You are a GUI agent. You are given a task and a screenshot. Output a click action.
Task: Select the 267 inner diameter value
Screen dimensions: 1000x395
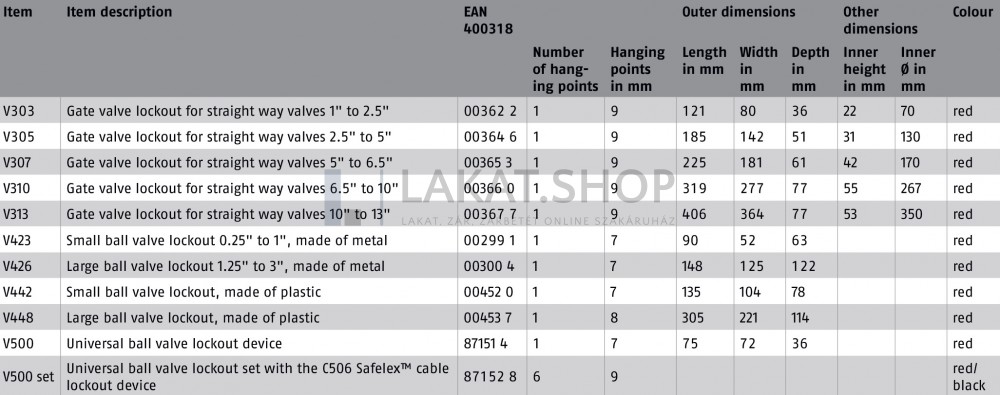911,188
